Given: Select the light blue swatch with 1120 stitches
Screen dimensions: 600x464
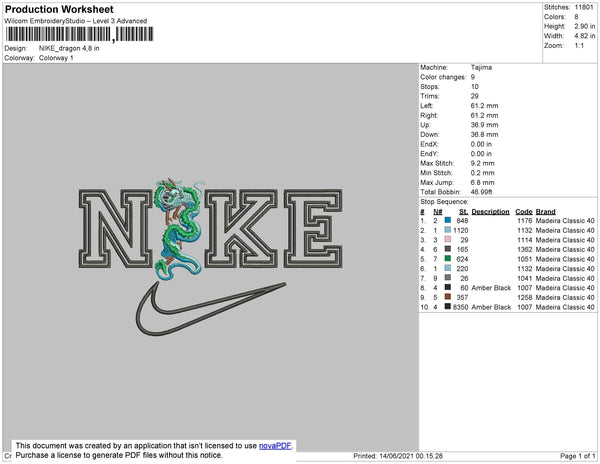Looking at the screenshot, I should (448, 230).
